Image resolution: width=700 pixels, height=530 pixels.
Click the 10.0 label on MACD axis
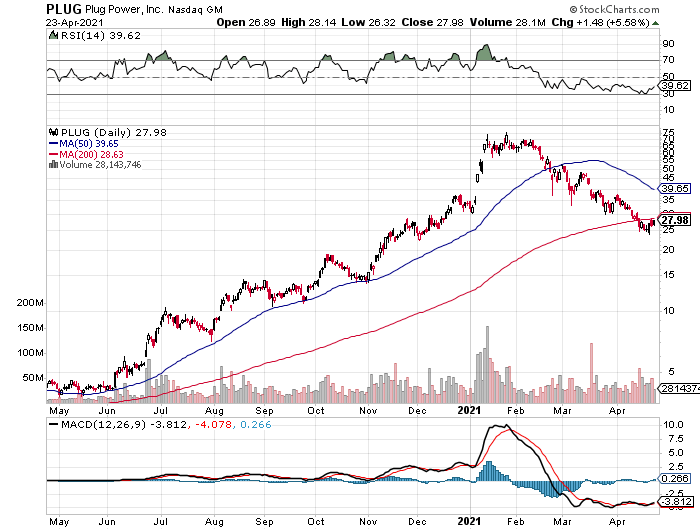[x=673, y=424]
